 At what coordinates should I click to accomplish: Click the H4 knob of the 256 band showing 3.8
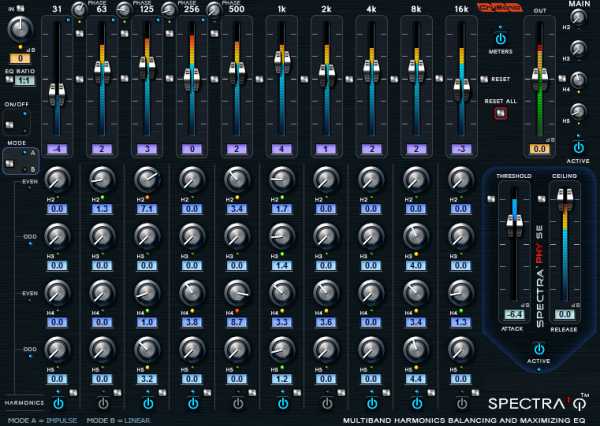click(x=192, y=293)
